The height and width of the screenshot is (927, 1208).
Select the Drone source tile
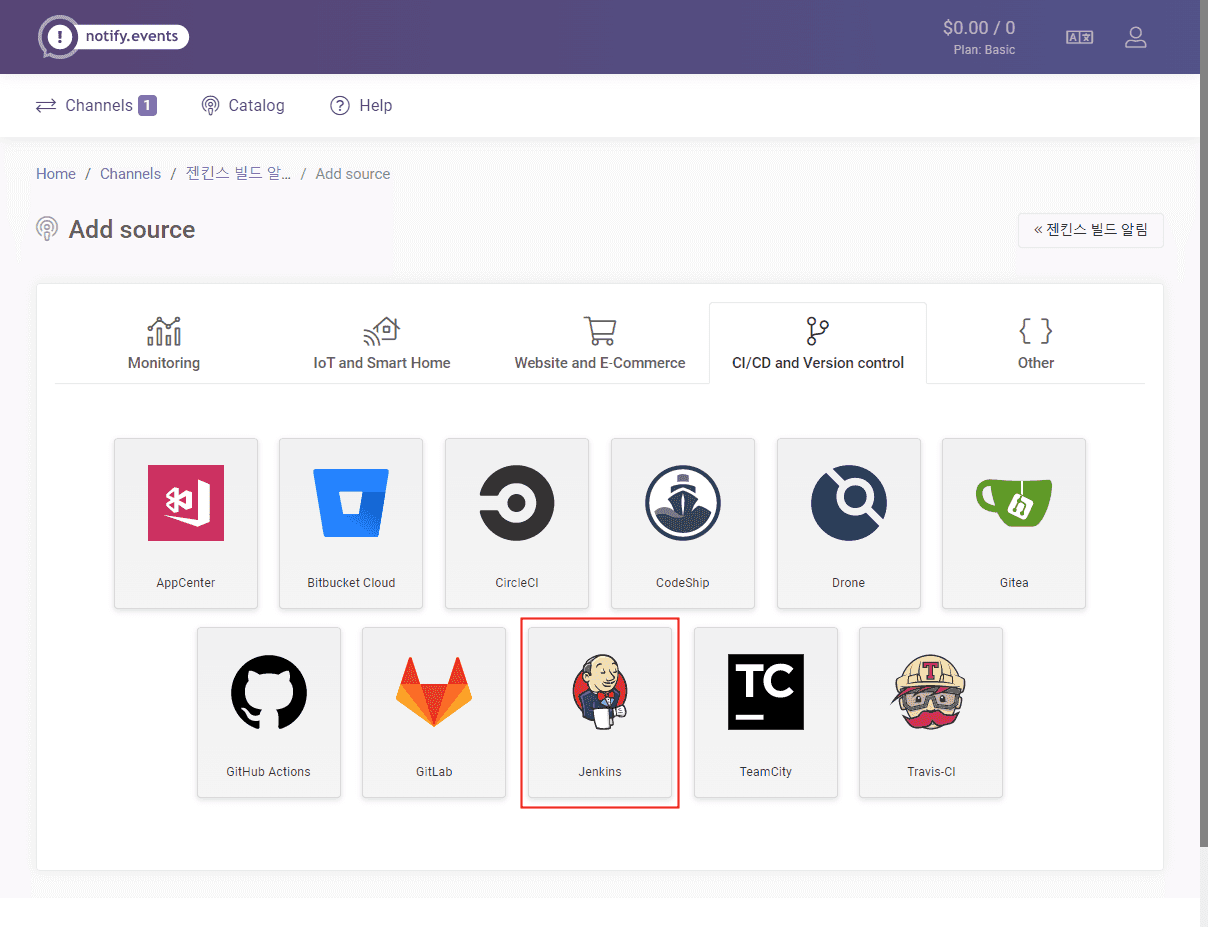point(849,523)
